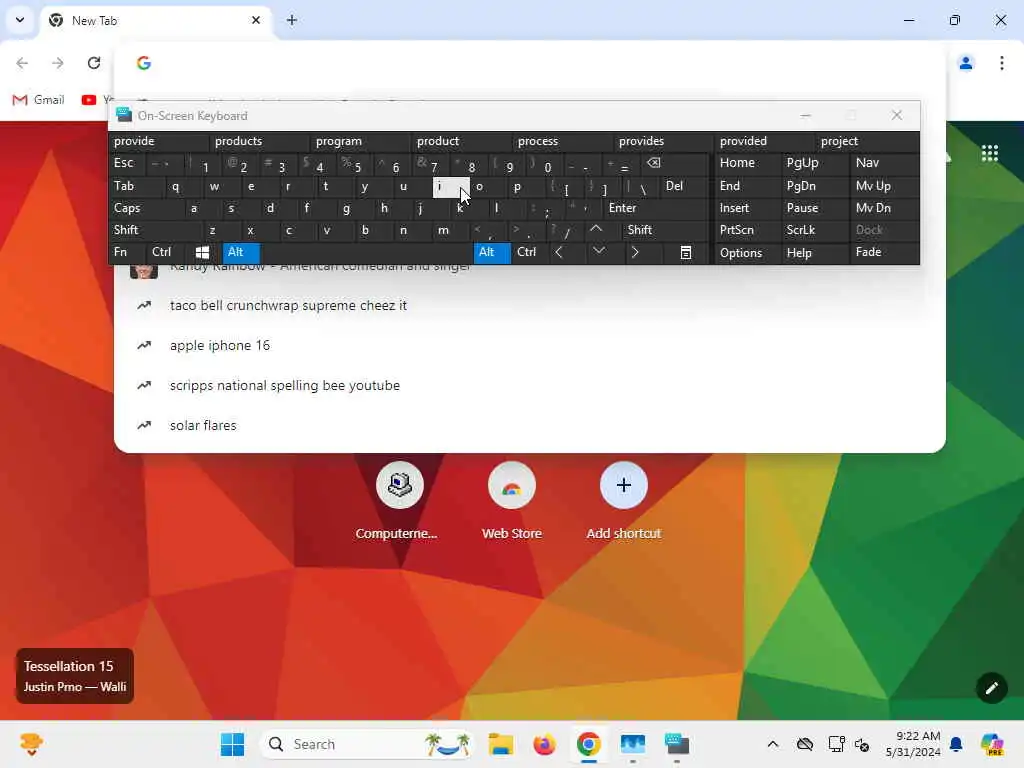The height and width of the screenshot is (768, 1024).
Task: Toggle the right Alt key
Action: tap(492, 253)
